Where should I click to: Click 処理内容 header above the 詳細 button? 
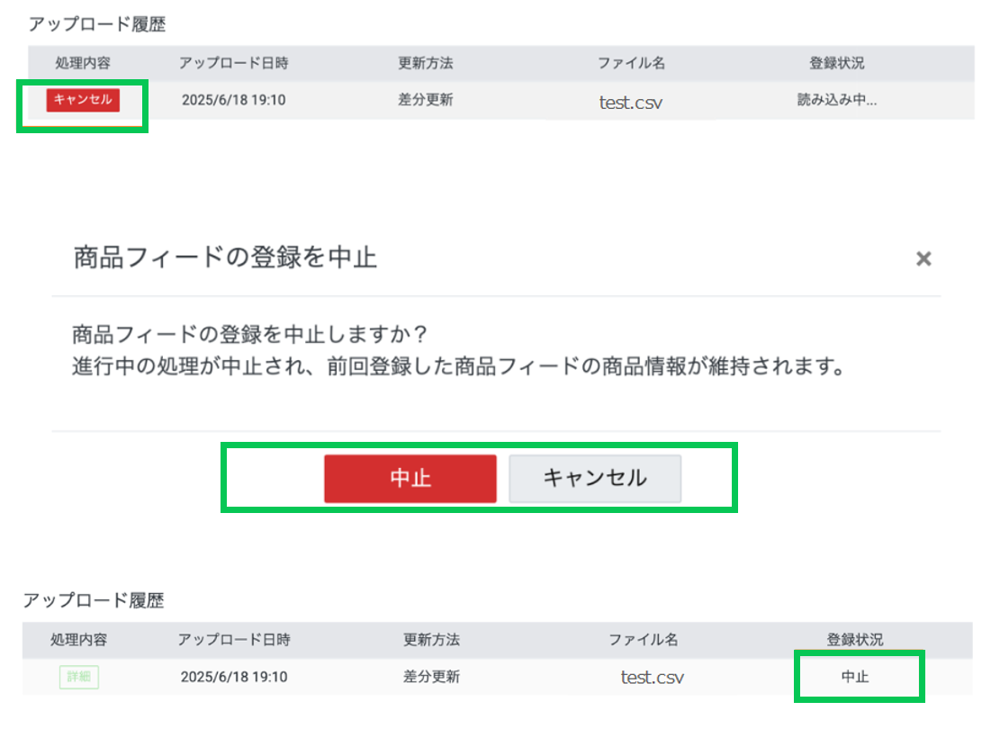click(78, 639)
